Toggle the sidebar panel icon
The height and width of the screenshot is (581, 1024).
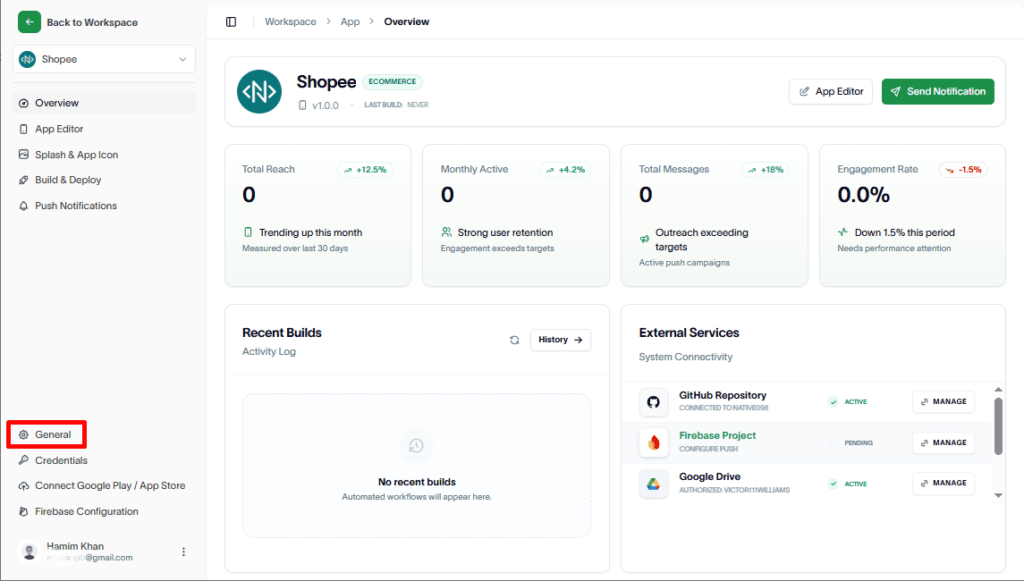pos(231,22)
